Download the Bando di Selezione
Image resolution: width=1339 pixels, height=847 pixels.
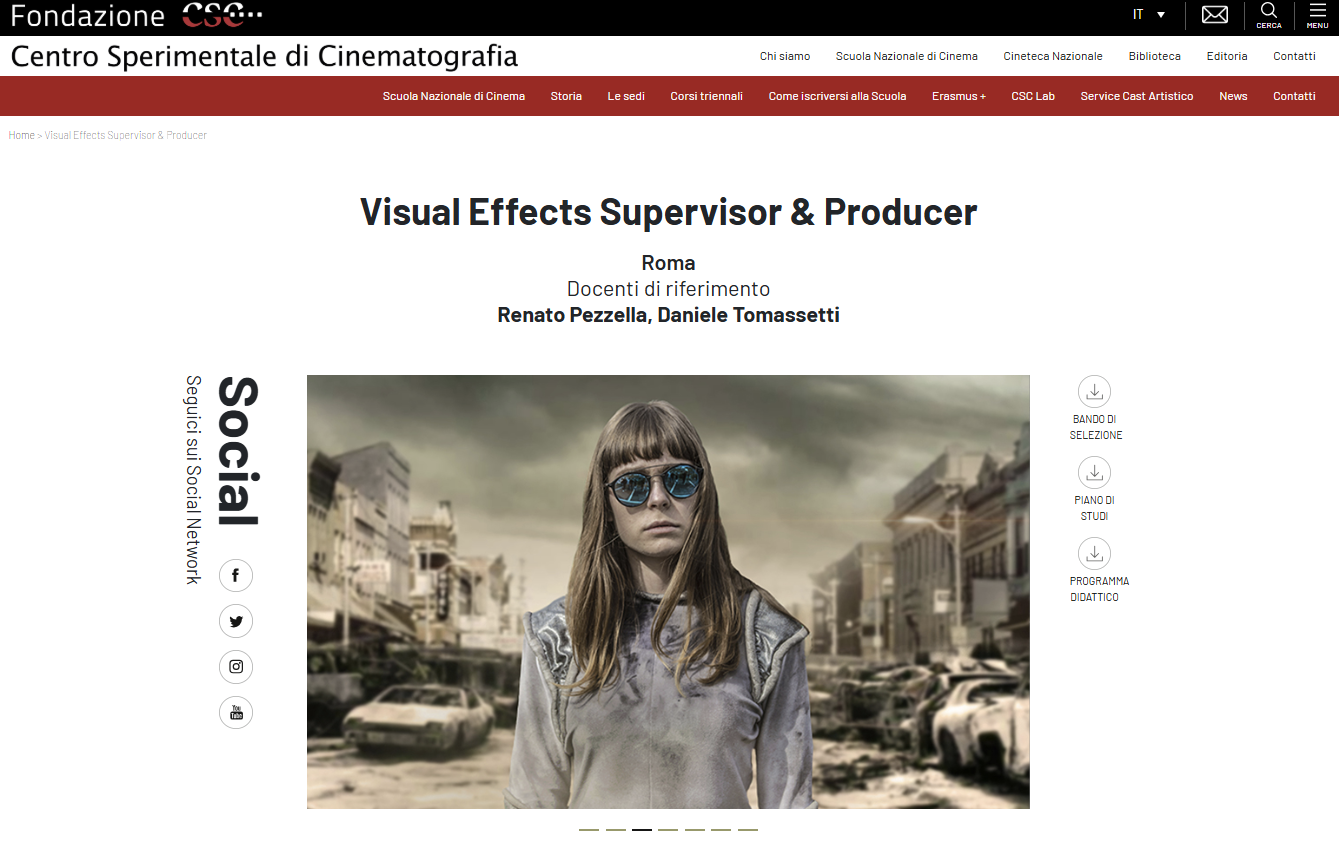pyautogui.click(x=1095, y=391)
